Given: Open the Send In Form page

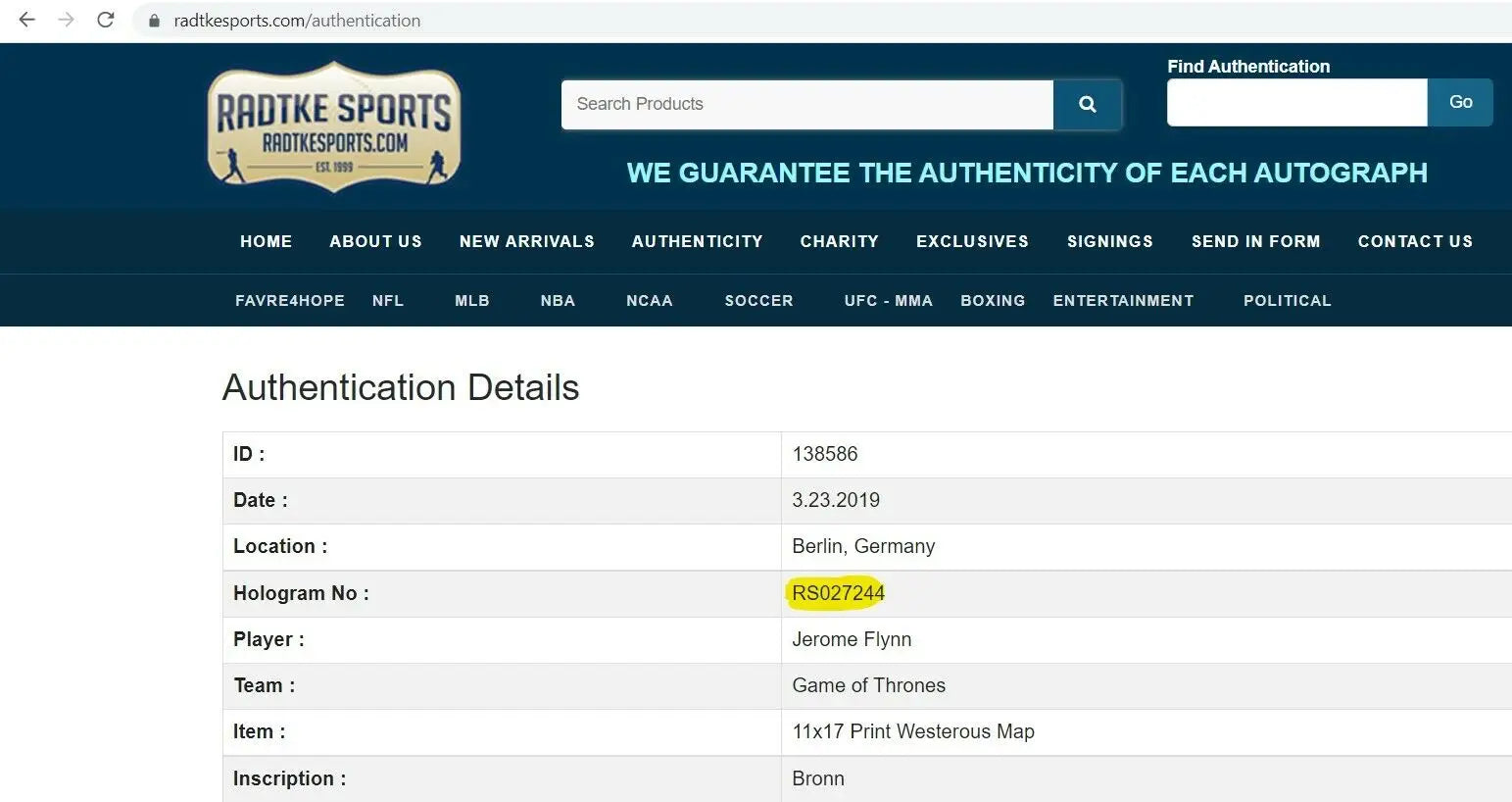Looking at the screenshot, I should click(1255, 241).
